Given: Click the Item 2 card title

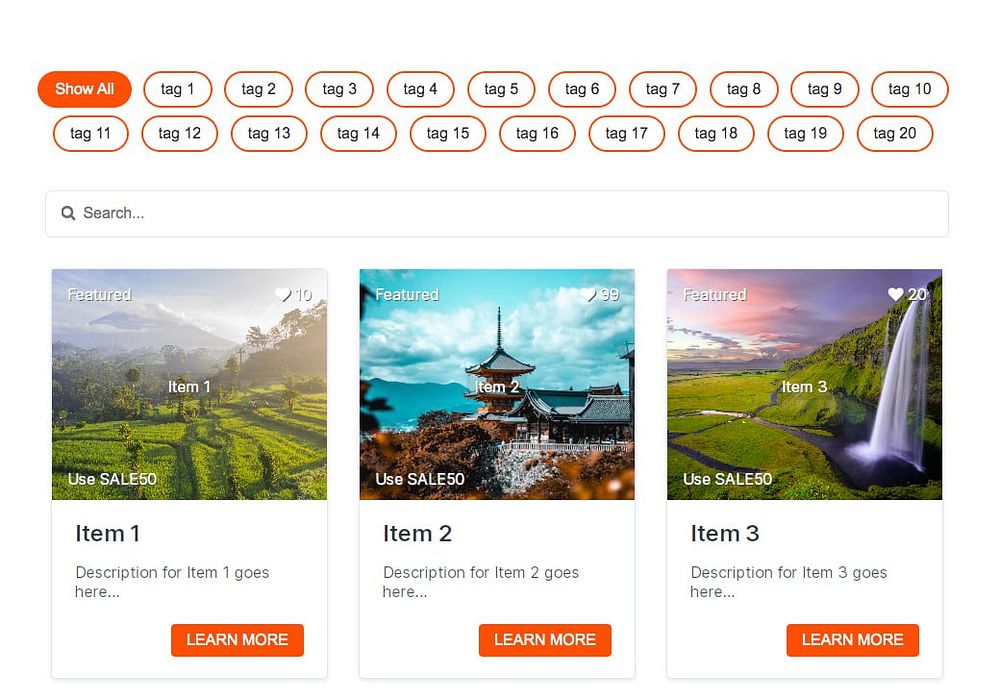Looking at the screenshot, I should [417, 534].
